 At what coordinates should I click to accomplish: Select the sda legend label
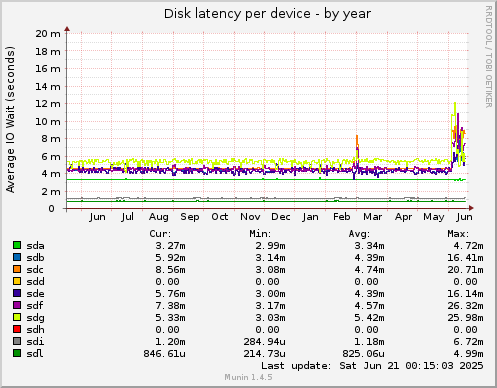click(35, 246)
